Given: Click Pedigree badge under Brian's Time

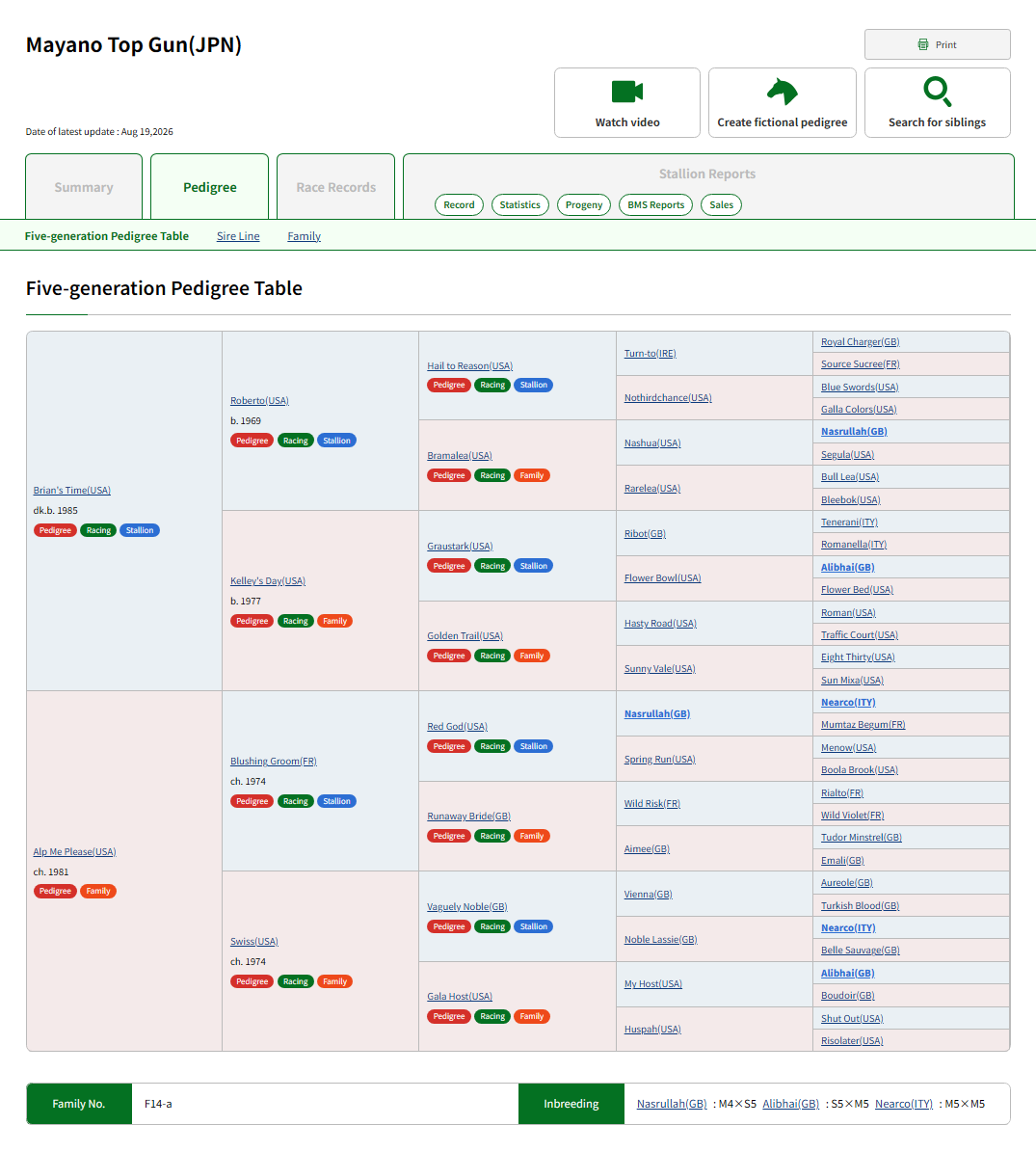Looking at the screenshot, I should pyautogui.click(x=55, y=530).
